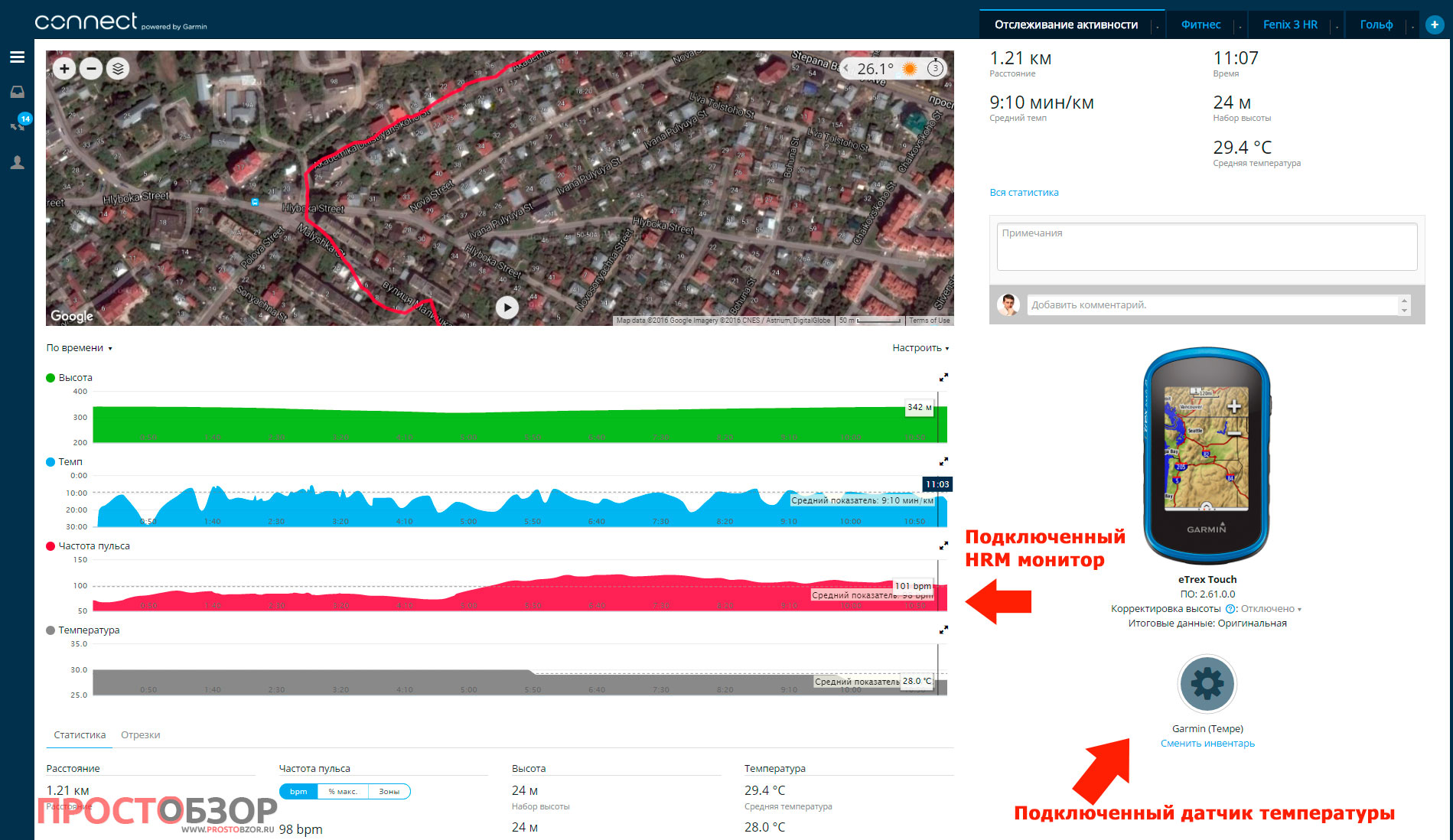The image size is (1453, 840).
Task: Open the По времени dropdown
Action: 79,348
